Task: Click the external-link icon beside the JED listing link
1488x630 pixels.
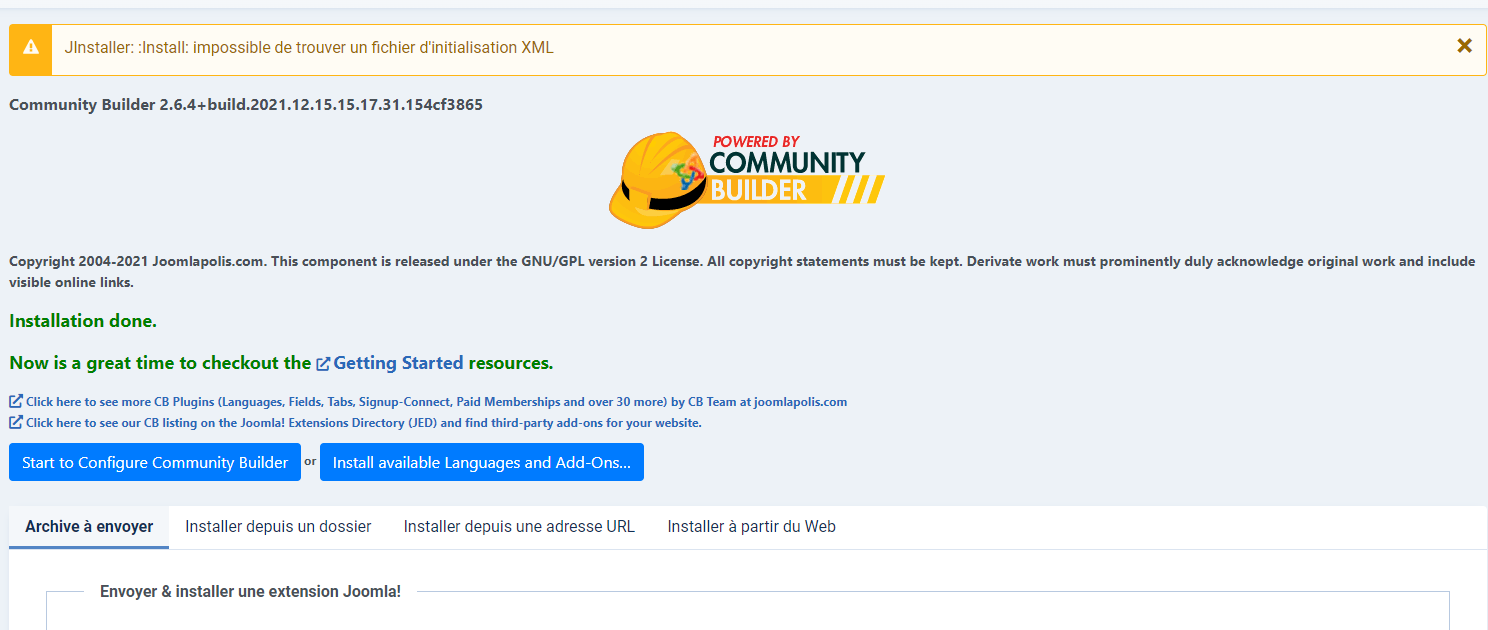Action: pyautogui.click(x=16, y=423)
